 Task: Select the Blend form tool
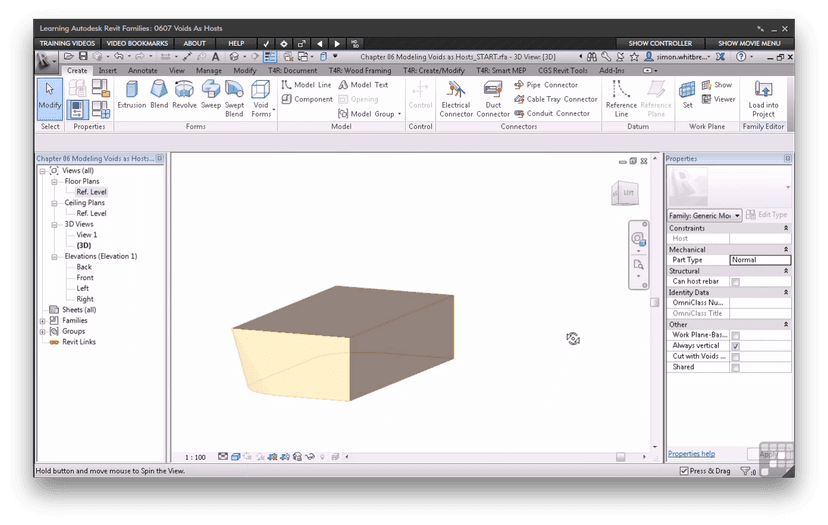(159, 95)
